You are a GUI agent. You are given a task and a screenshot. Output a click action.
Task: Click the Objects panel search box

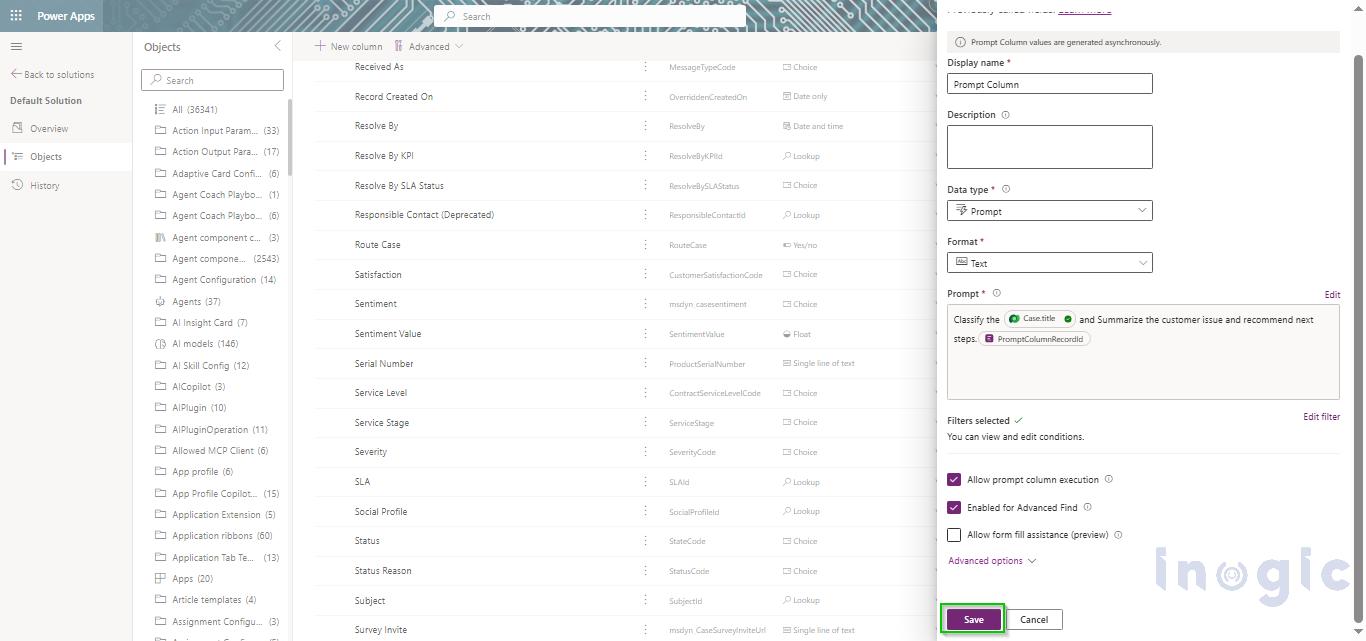click(212, 80)
